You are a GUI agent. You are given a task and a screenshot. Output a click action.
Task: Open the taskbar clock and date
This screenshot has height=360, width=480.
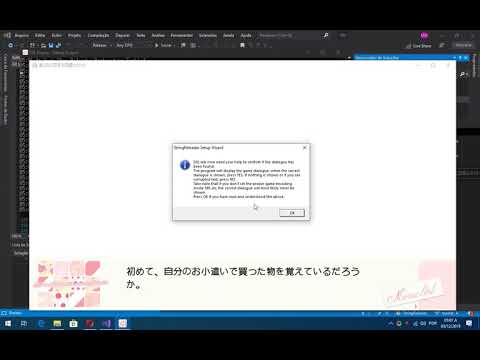click(x=450, y=323)
